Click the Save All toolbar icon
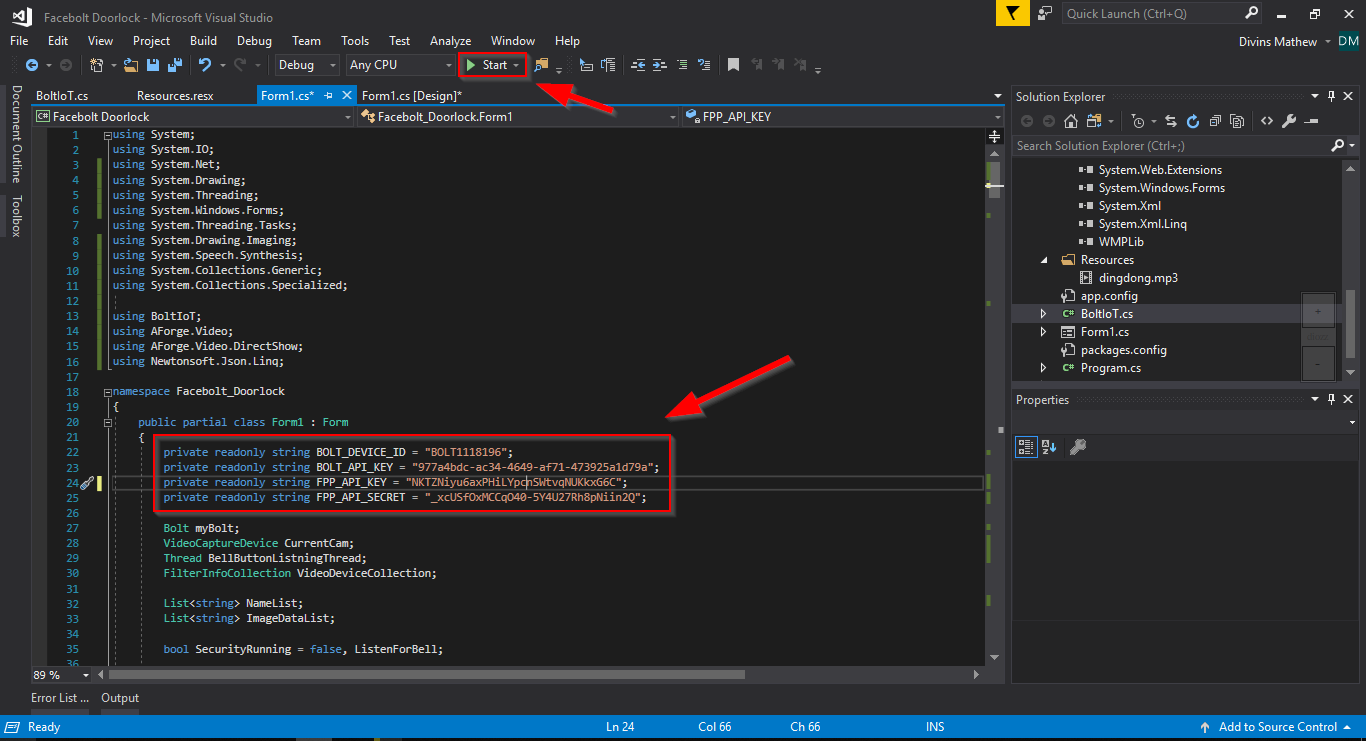The height and width of the screenshot is (741, 1366). tap(174, 65)
